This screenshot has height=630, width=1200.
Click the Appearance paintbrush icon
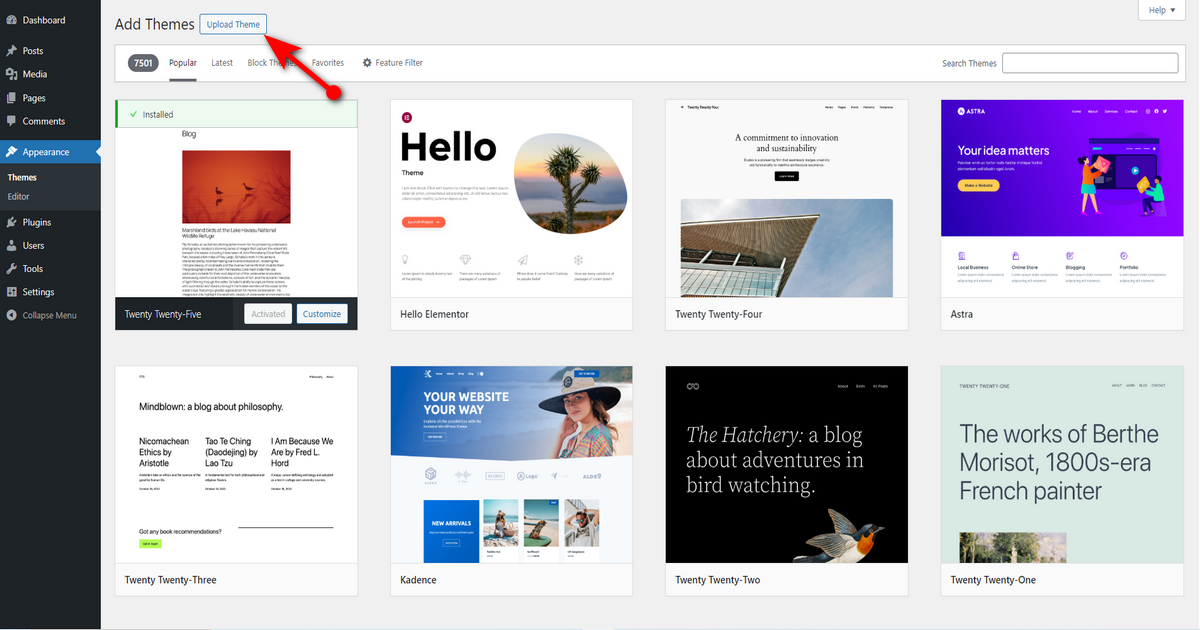(x=11, y=152)
